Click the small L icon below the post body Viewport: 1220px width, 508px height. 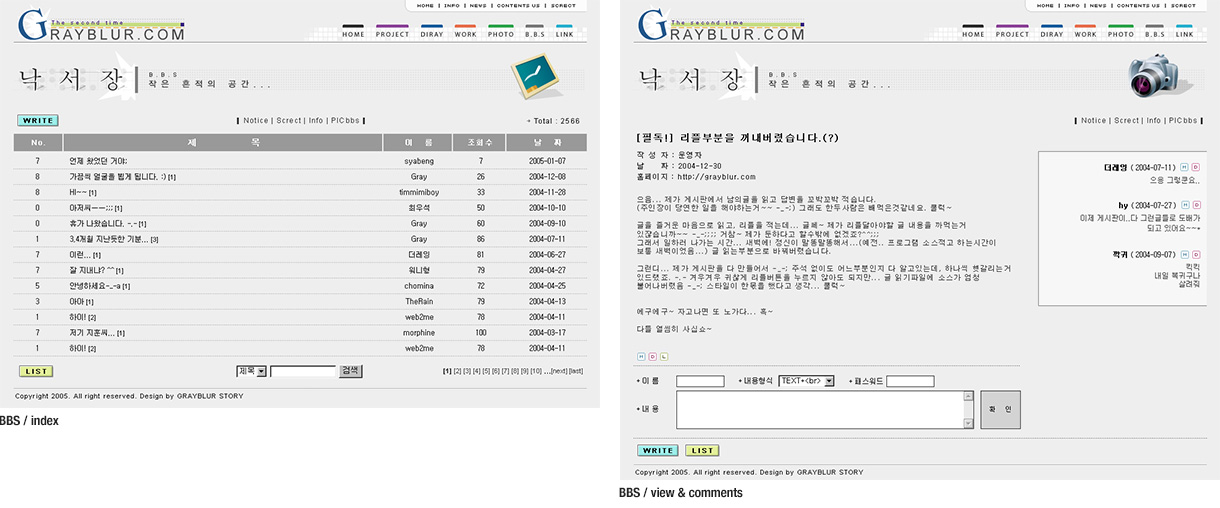pos(663,356)
